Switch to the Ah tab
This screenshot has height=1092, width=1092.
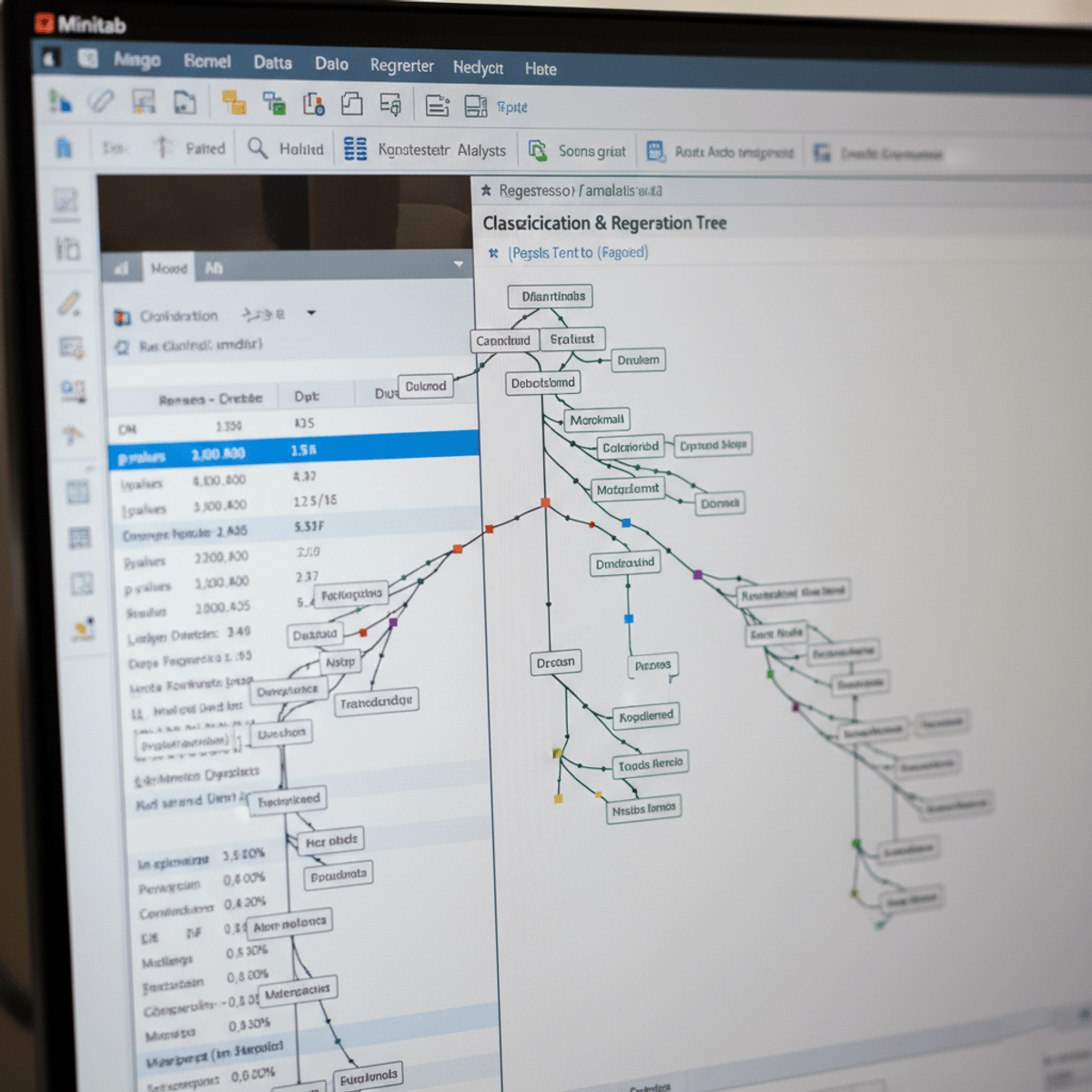(x=214, y=268)
